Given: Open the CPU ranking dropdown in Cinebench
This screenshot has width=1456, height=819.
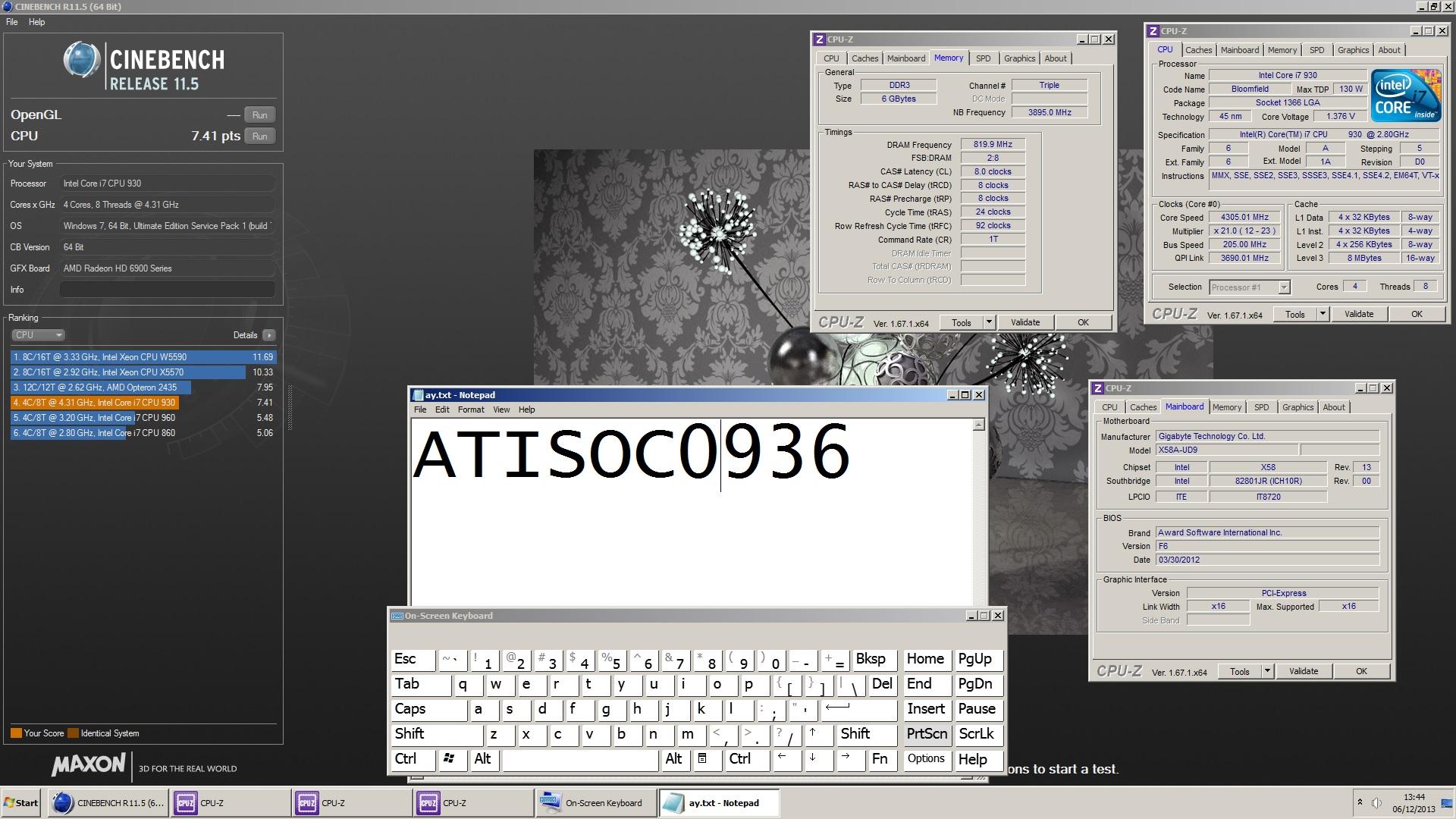Looking at the screenshot, I should tap(38, 335).
